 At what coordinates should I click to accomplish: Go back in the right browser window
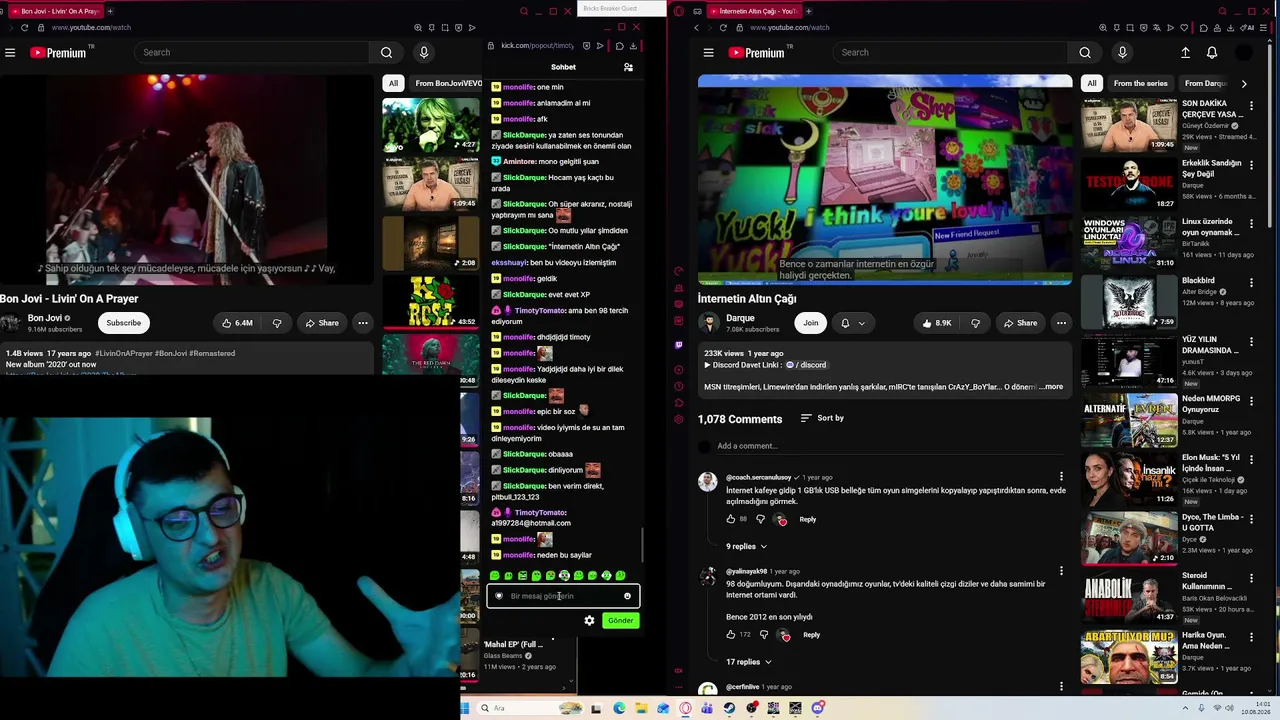[696, 28]
